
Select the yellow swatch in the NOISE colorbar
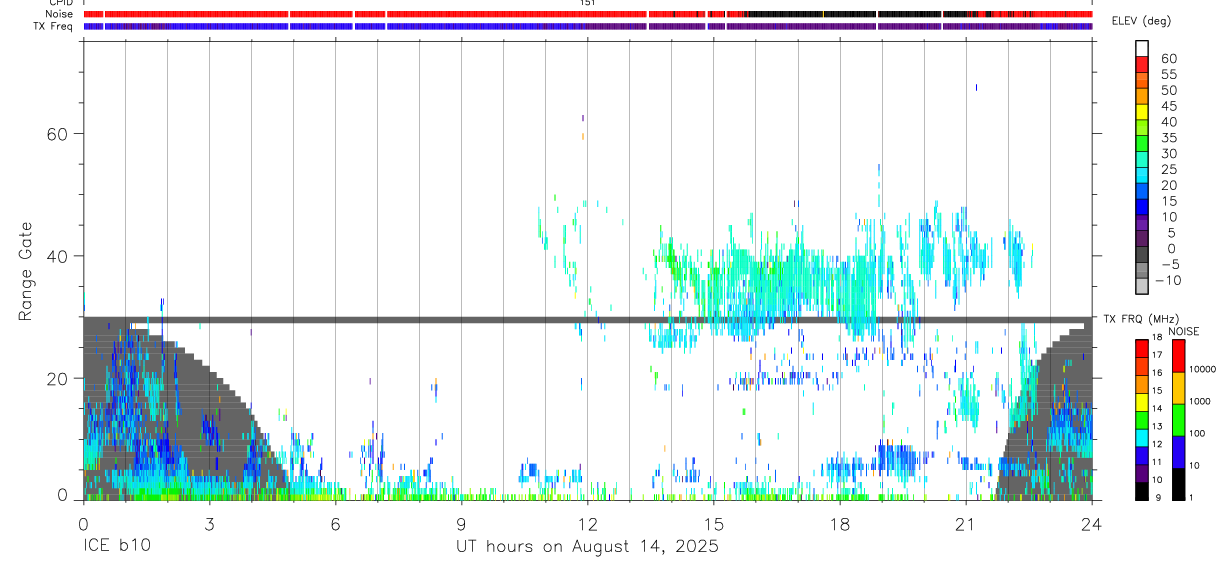pyautogui.click(x=1179, y=388)
